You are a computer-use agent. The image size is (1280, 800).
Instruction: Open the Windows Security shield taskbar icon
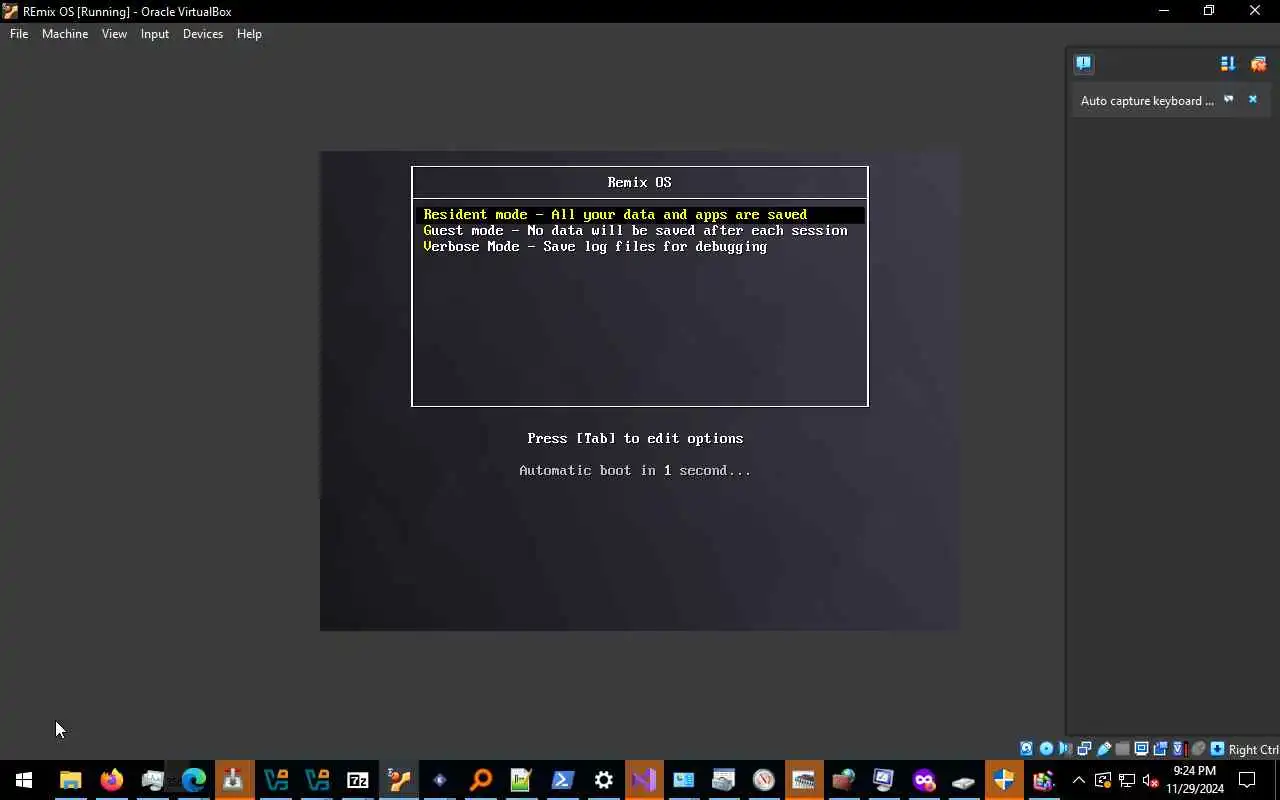(x=1004, y=780)
